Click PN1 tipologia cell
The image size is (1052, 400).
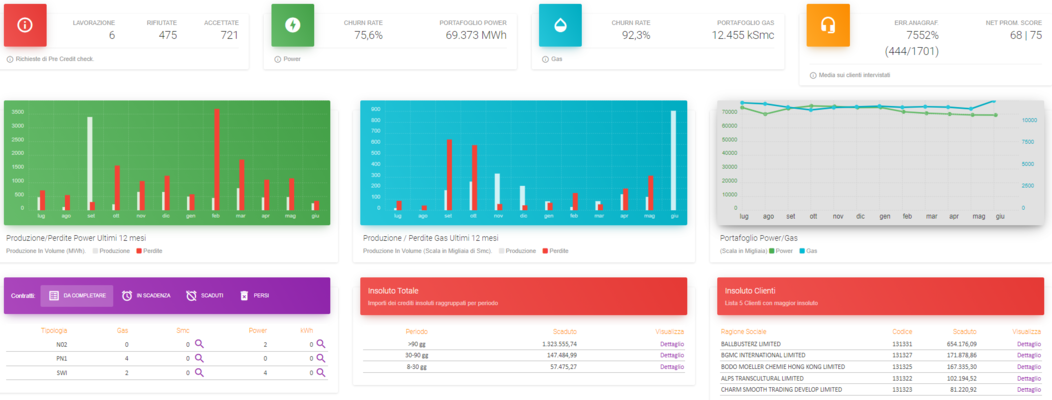(61, 358)
